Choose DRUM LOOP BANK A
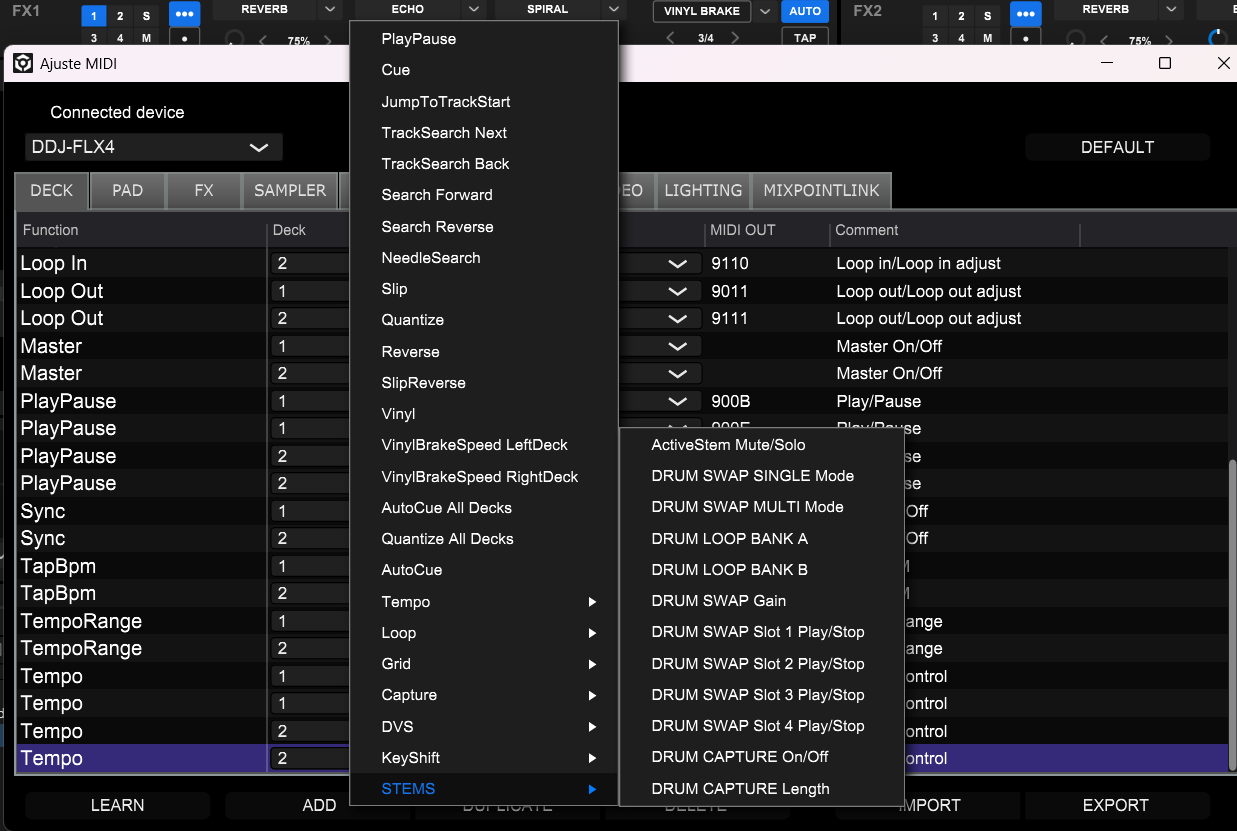This screenshot has width=1237, height=831. [761, 539]
